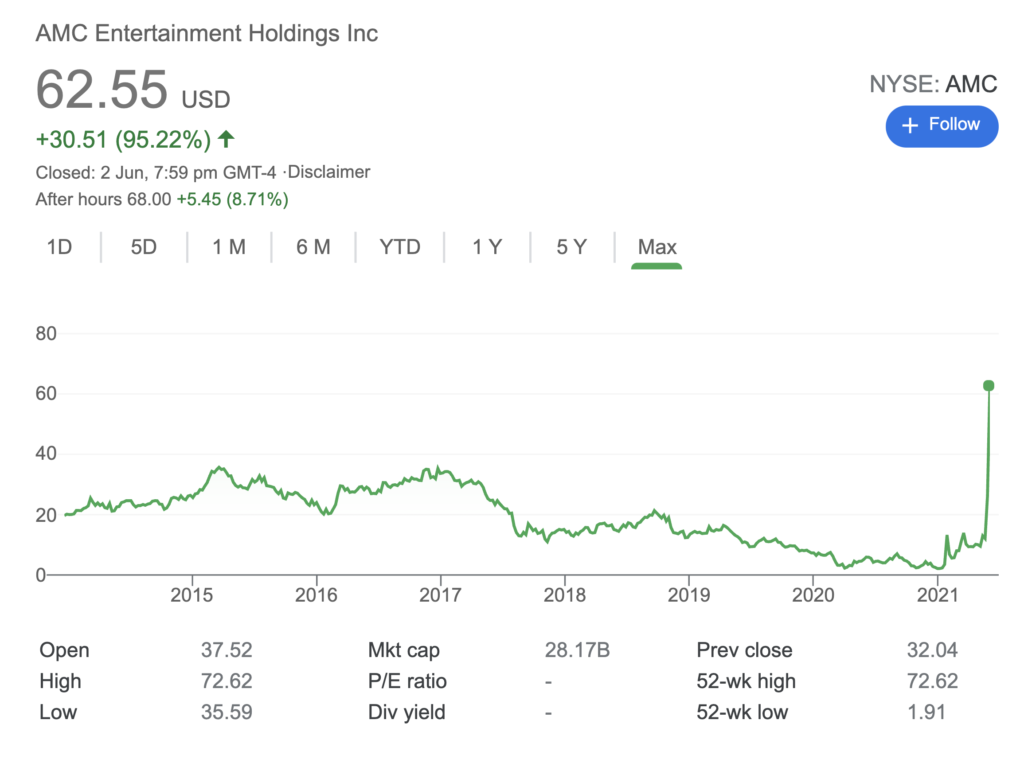1024x767 pixels.
Task: Click the 20 label on price axis
Action: (x=46, y=515)
